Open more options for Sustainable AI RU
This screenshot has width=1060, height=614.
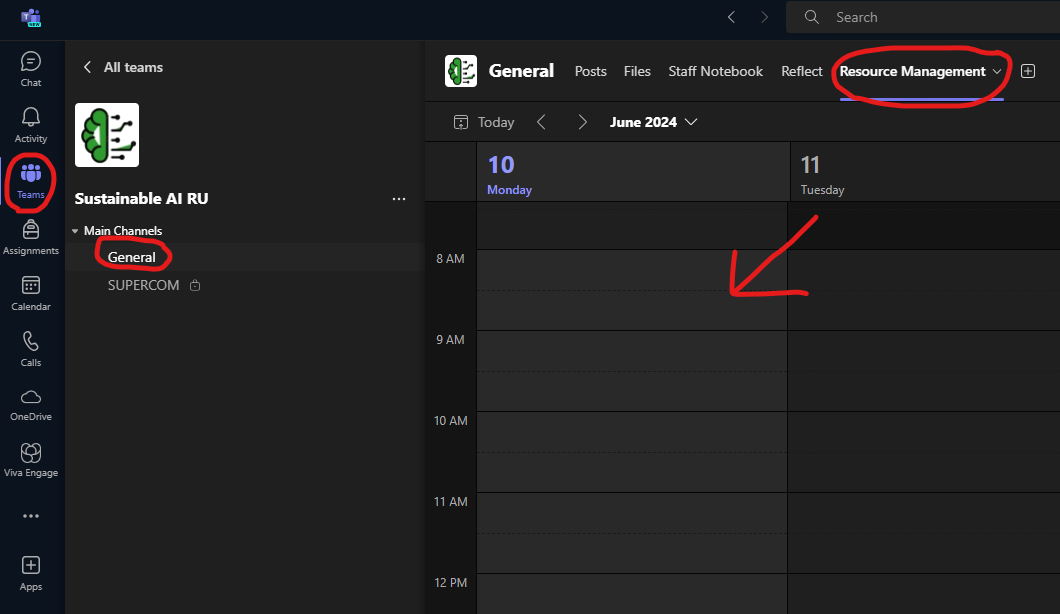click(399, 199)
